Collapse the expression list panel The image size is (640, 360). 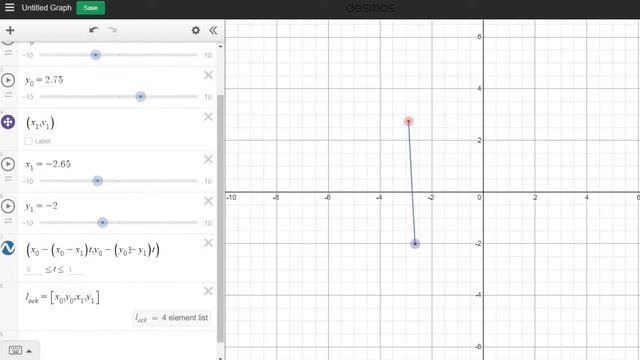coord(213,30)
